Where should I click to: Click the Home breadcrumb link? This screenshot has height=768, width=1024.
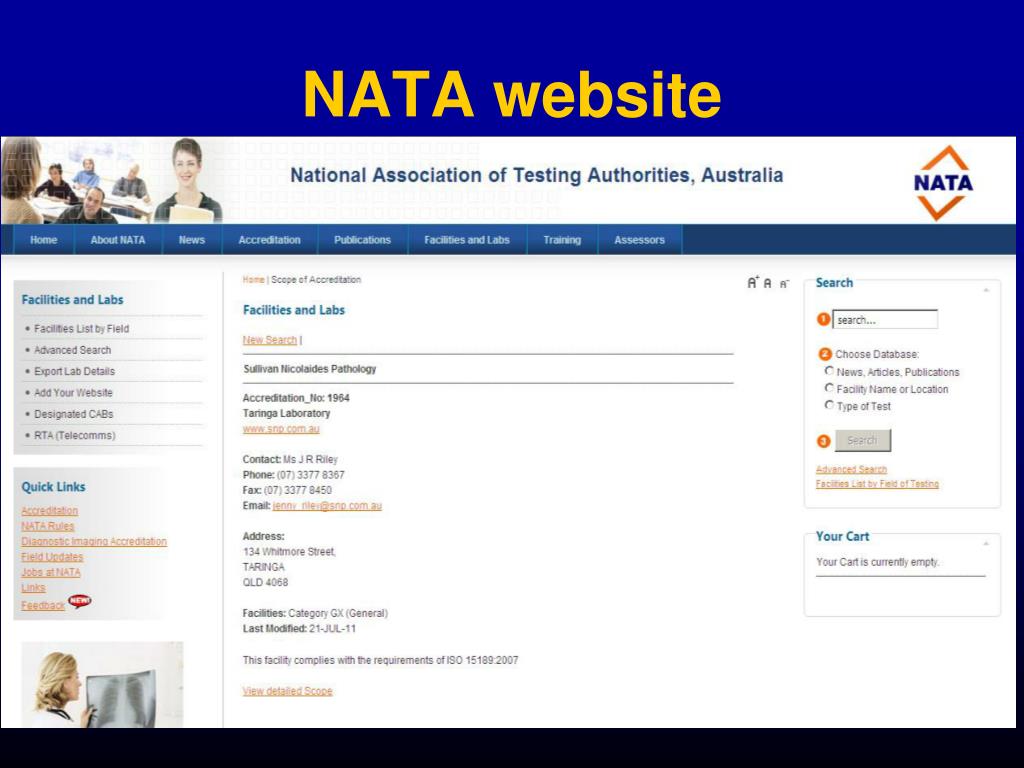click(253, 280)
